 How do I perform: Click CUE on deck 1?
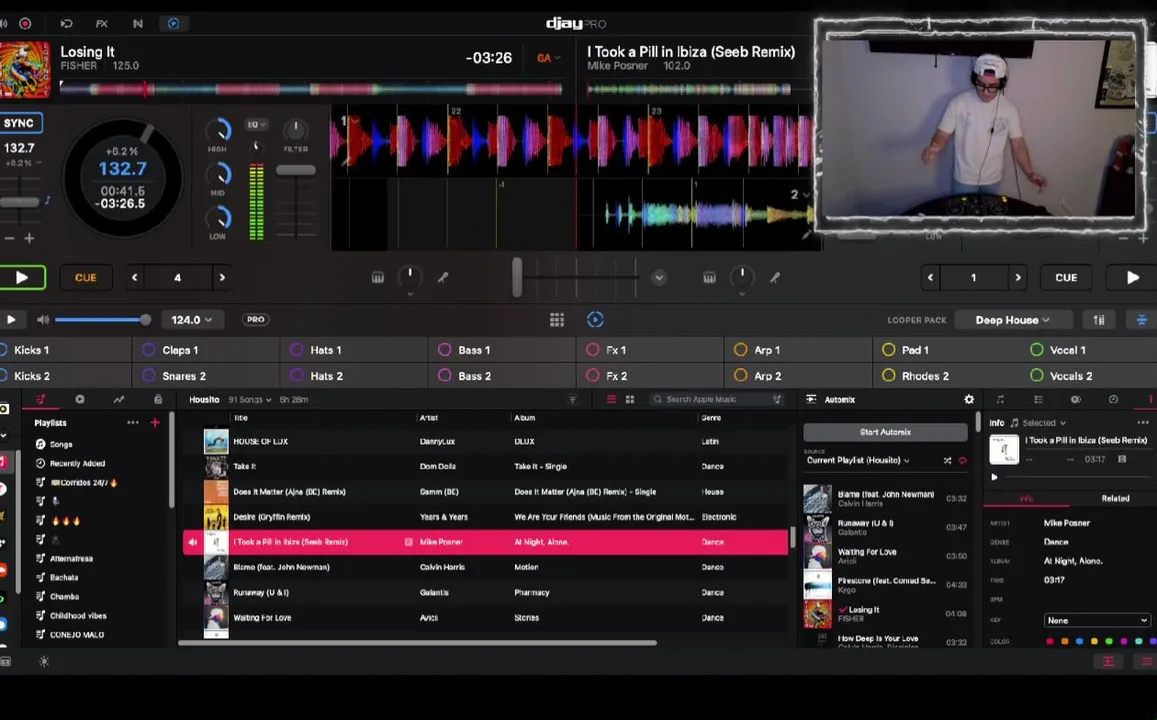86,277
